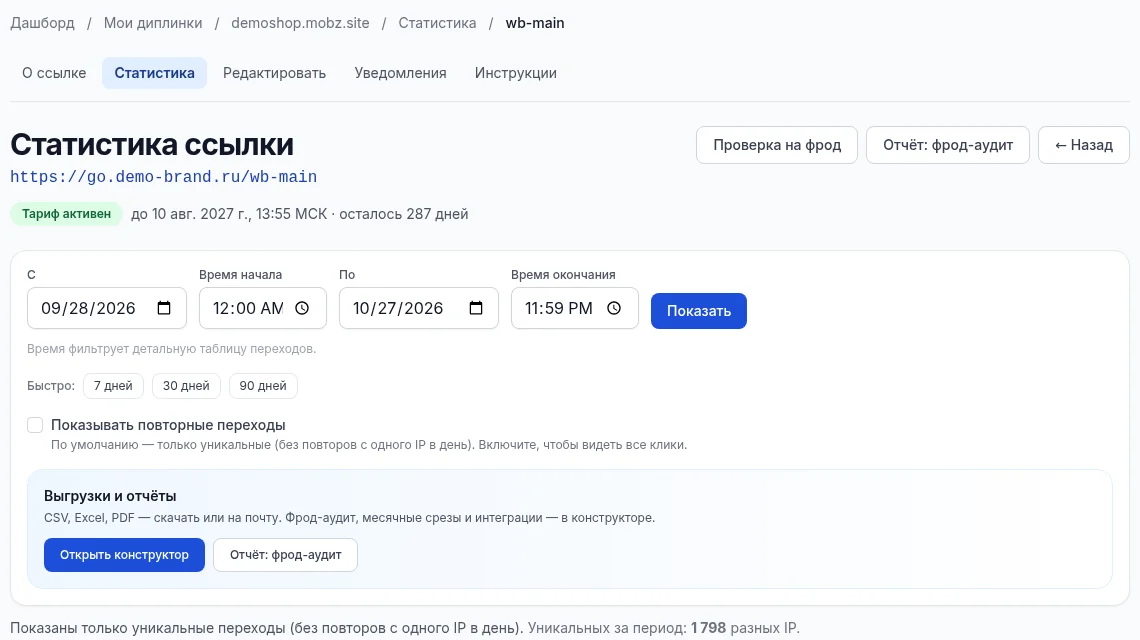Image resolution: width=1140 pixels, height=640 pixels.
Task: Click the Статистика breadcrumb link
Action: 437,23
